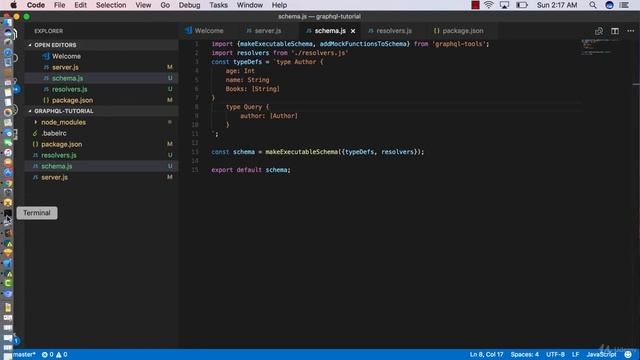Open the editor's more actions ellipsis

[x=631, y=31]
